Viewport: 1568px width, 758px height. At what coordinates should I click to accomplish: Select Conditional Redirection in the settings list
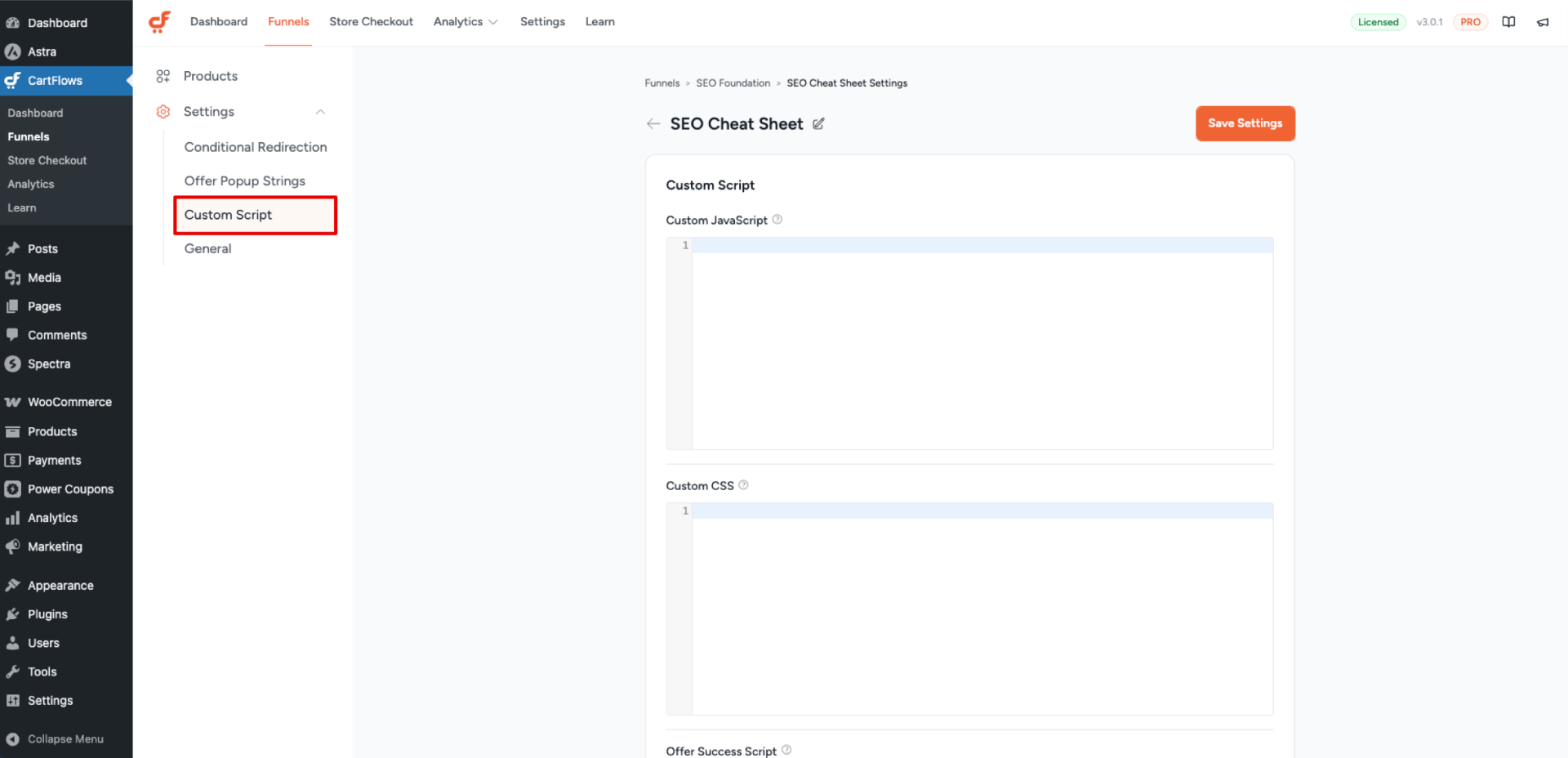tap(256, 147)
